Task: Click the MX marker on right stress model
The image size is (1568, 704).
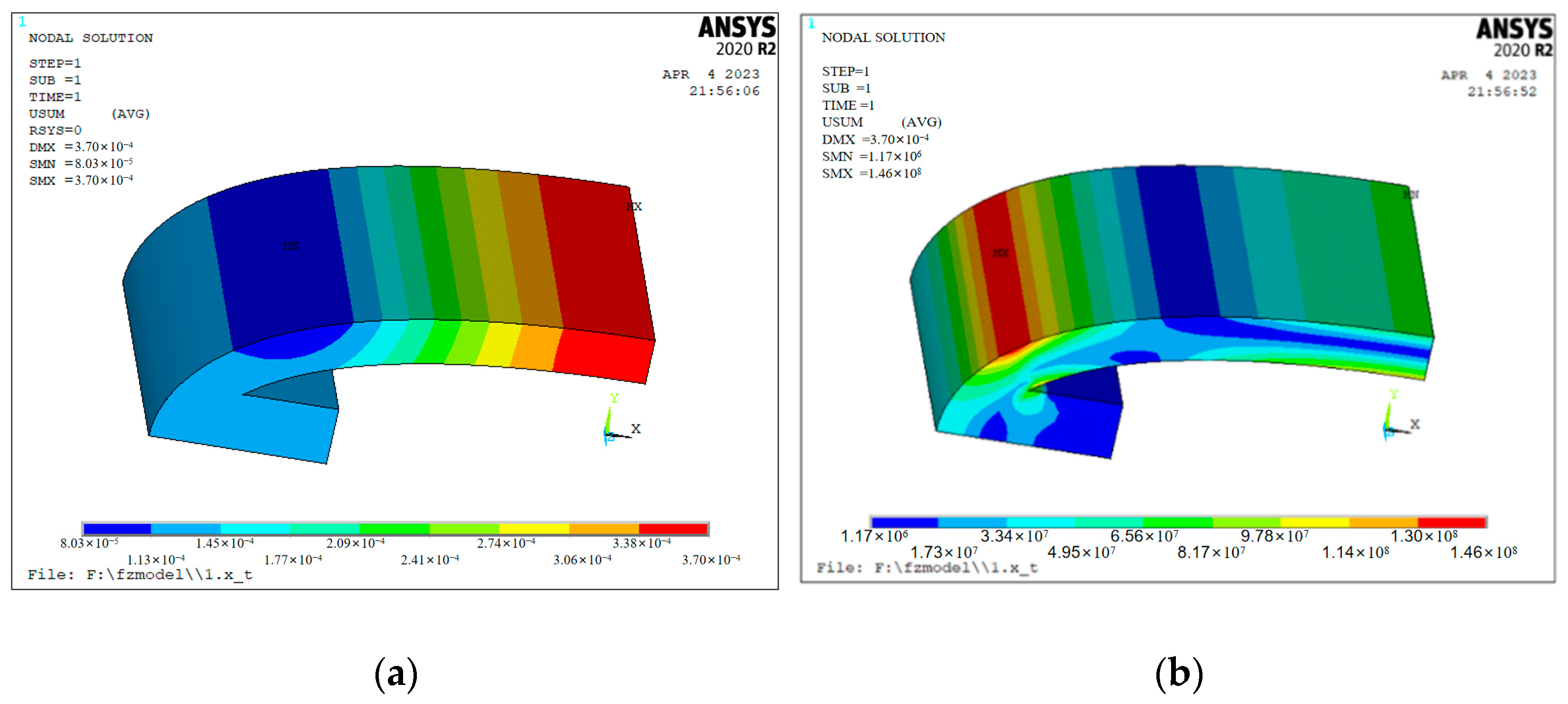Action: (x=1001, y=253)
